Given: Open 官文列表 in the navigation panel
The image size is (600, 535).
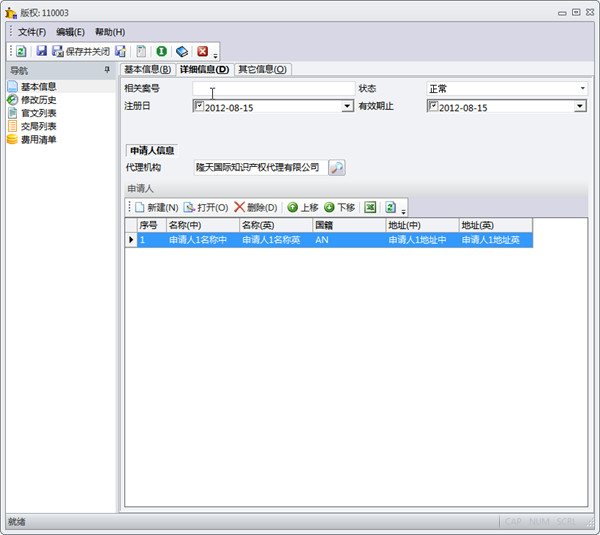Looking at the screenshot, I should (x=38, y=113).
